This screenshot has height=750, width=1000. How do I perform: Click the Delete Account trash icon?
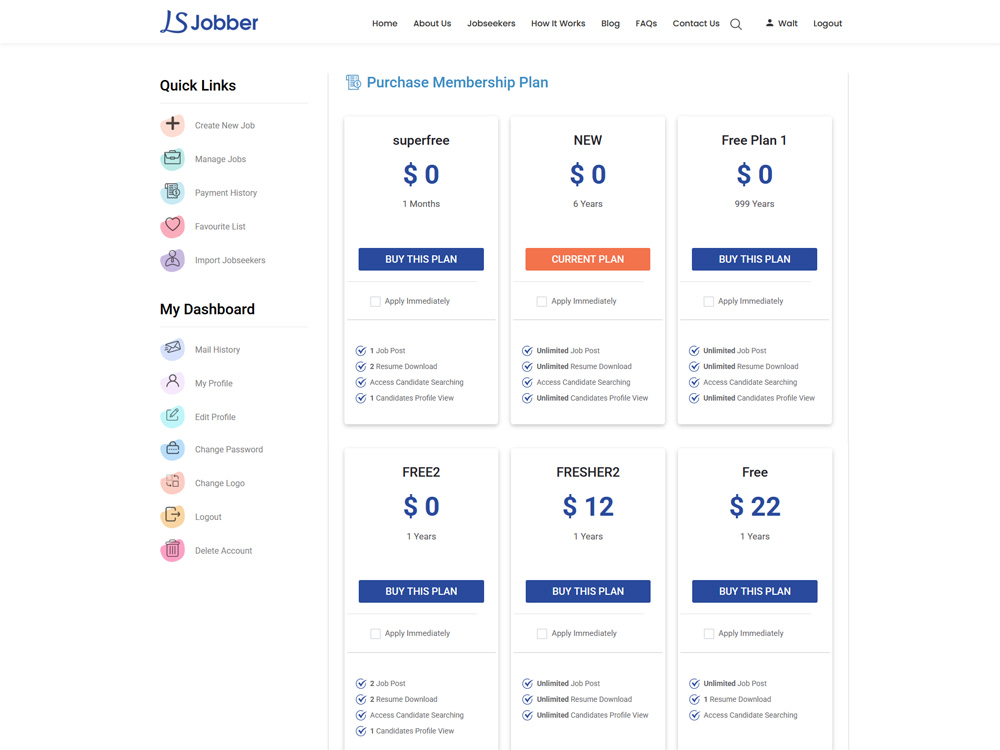coord(172,550)
